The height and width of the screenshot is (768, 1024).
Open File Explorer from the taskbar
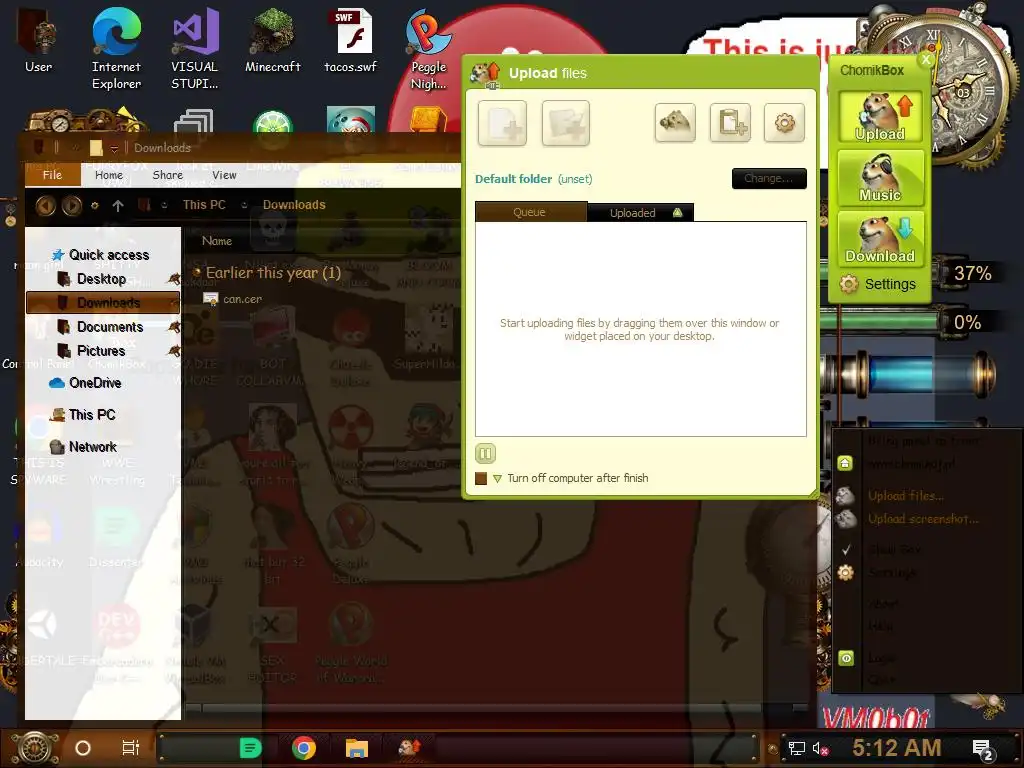357,748
